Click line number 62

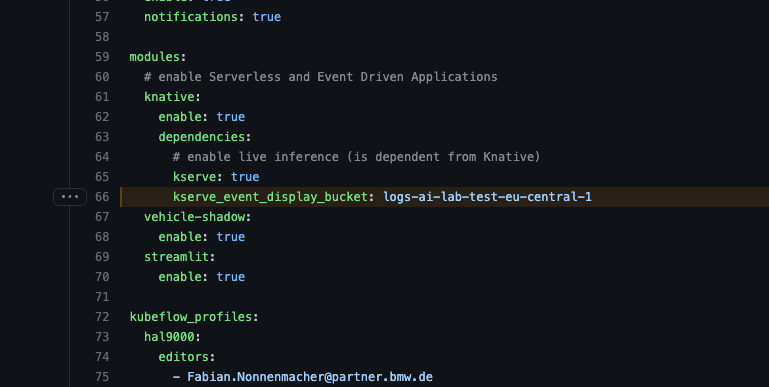pos(102,117)
